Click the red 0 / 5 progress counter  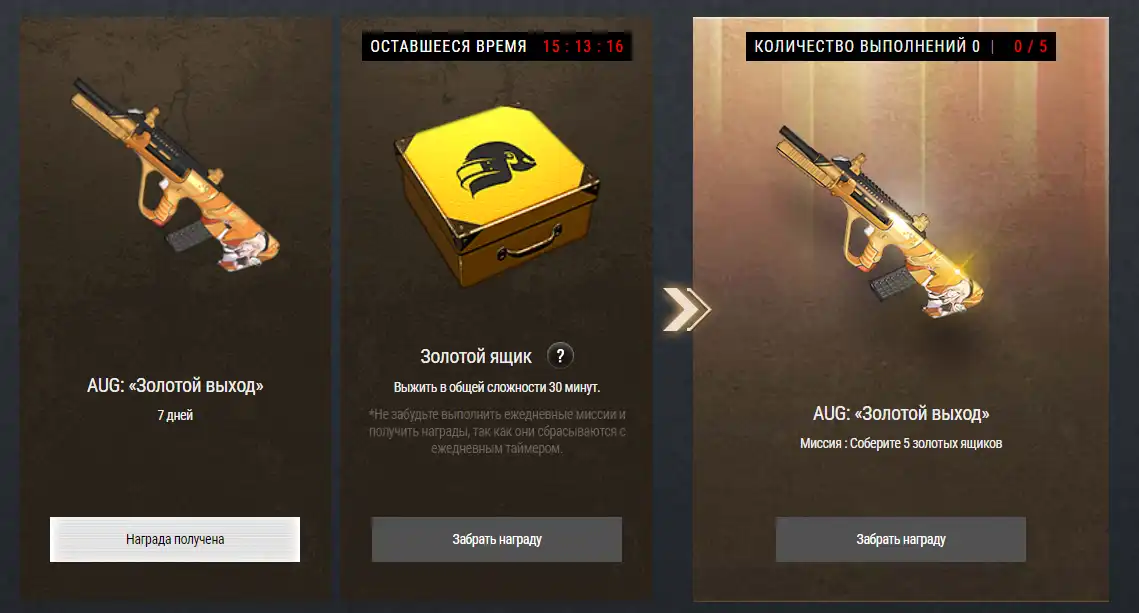(1030, 46)
